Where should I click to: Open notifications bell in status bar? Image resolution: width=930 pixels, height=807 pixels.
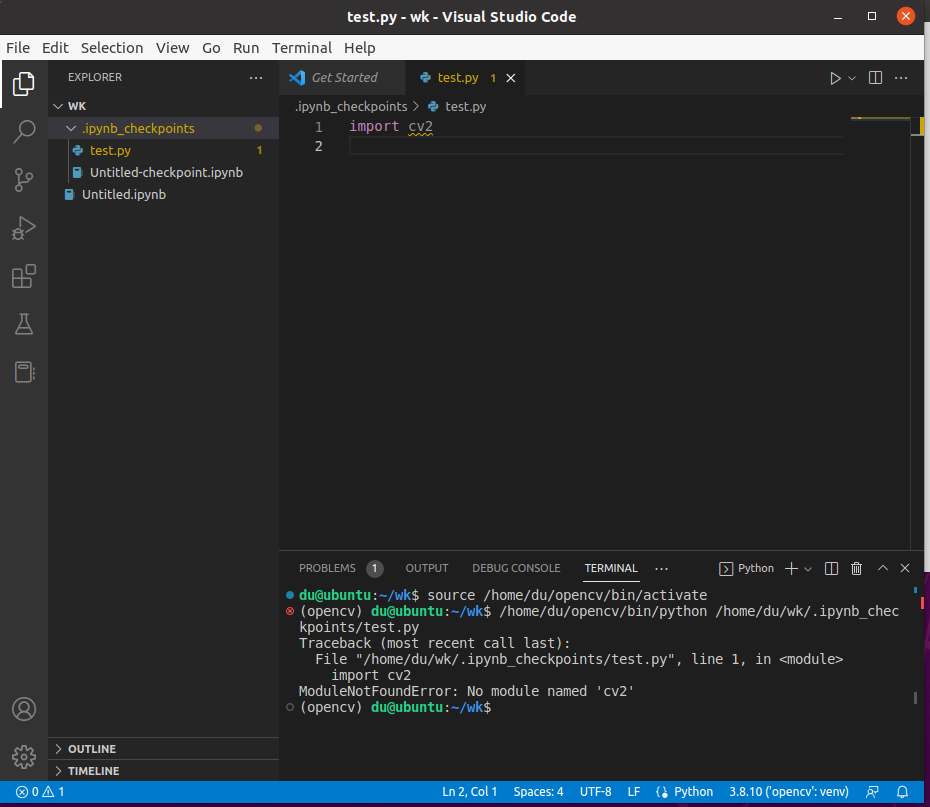(x=902, y=792)
